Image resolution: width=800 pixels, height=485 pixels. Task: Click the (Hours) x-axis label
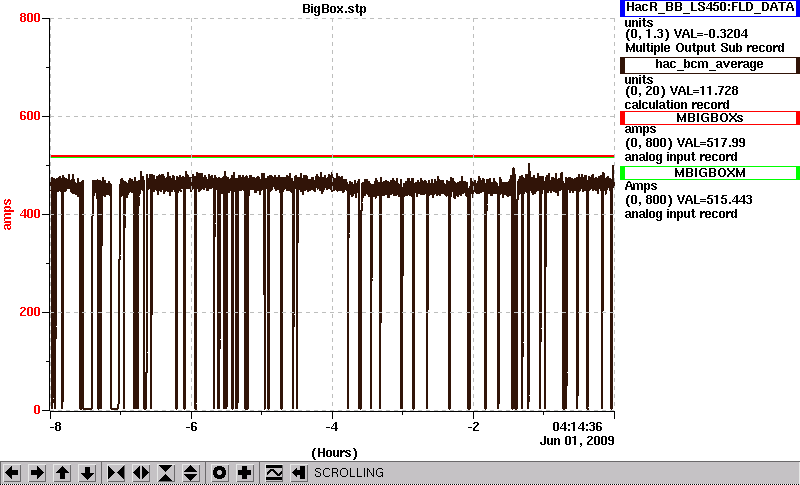coord(334,453)
